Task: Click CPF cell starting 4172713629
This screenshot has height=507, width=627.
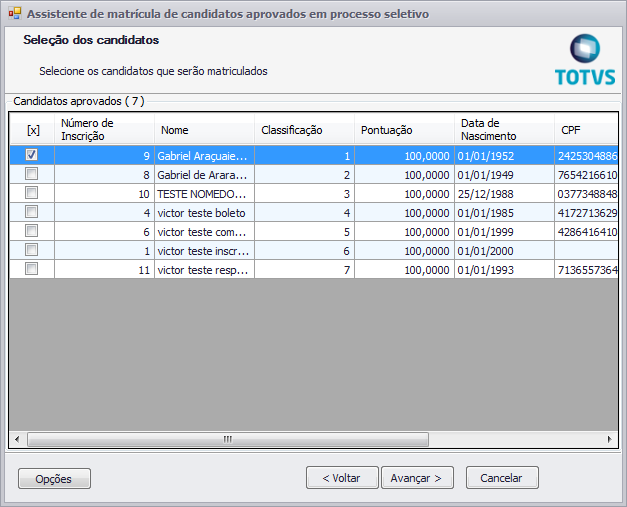Action: click(586, 213)
